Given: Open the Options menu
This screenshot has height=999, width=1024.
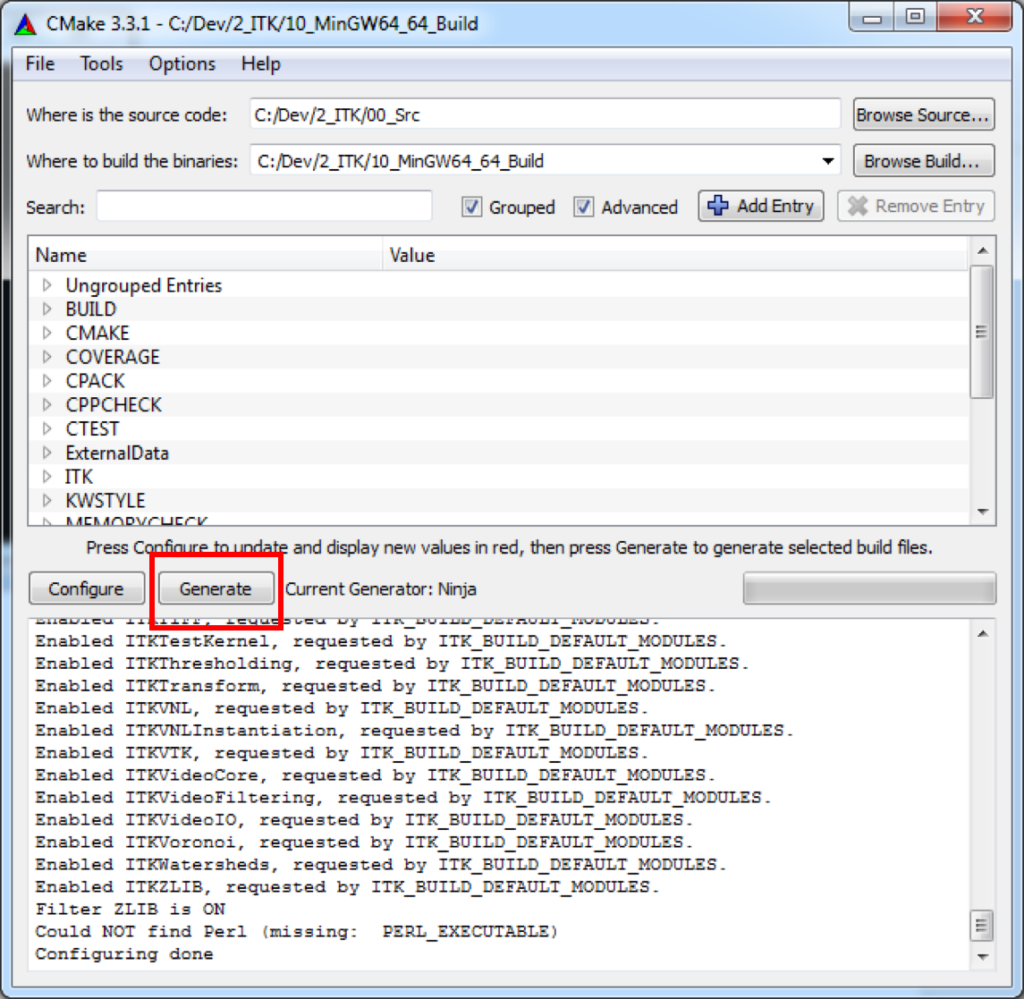Looking at the screenshot, I should pyautogui.click(x=181, y=63).
